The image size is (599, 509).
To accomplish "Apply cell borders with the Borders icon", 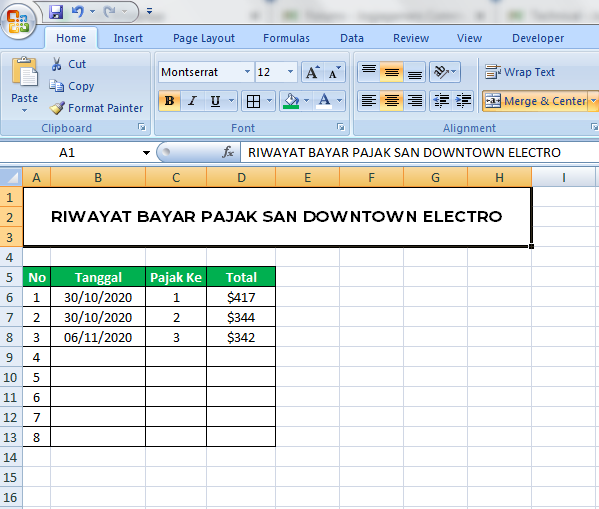I will point(253,101).
